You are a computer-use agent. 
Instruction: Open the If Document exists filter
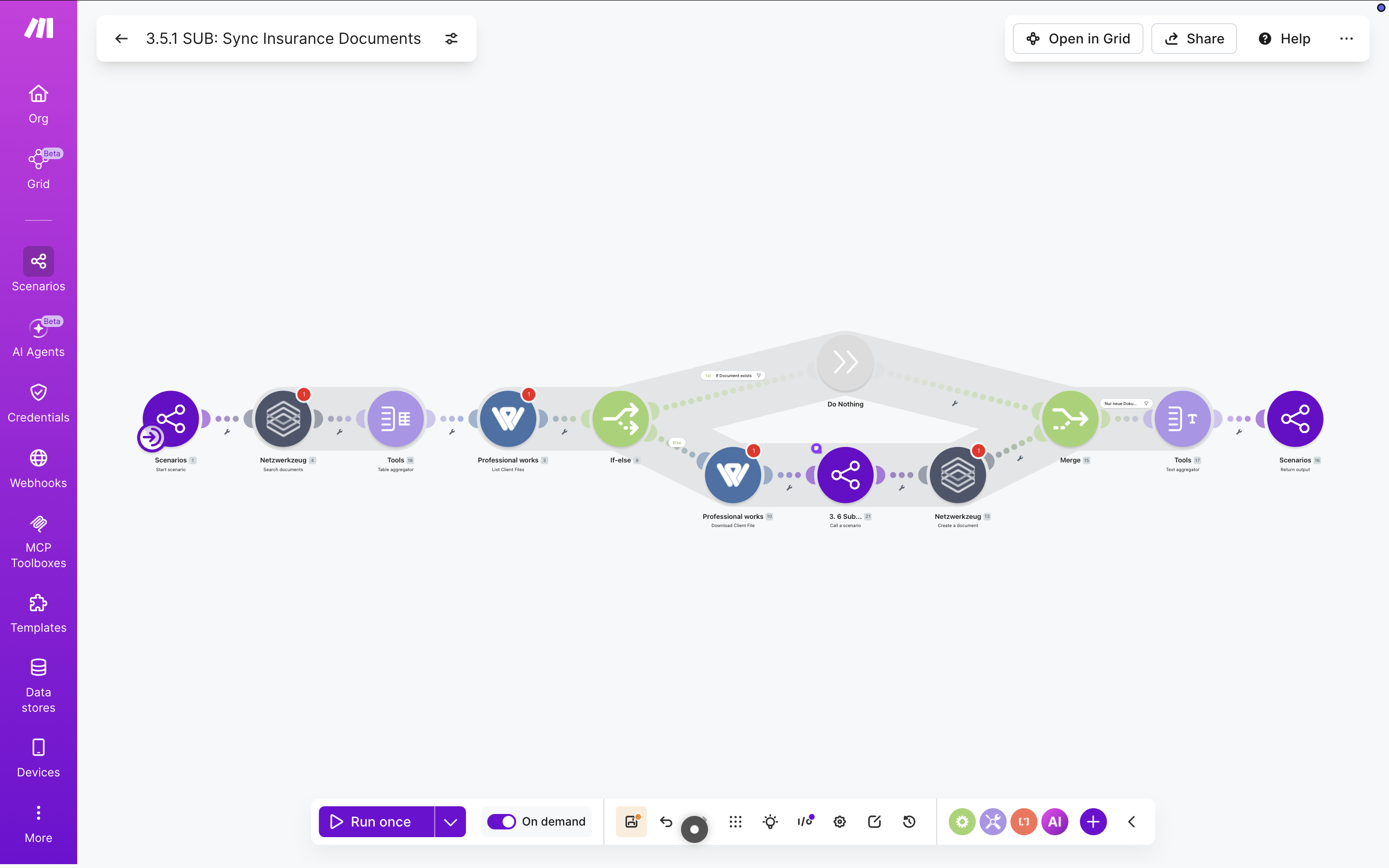coord(733,376)
